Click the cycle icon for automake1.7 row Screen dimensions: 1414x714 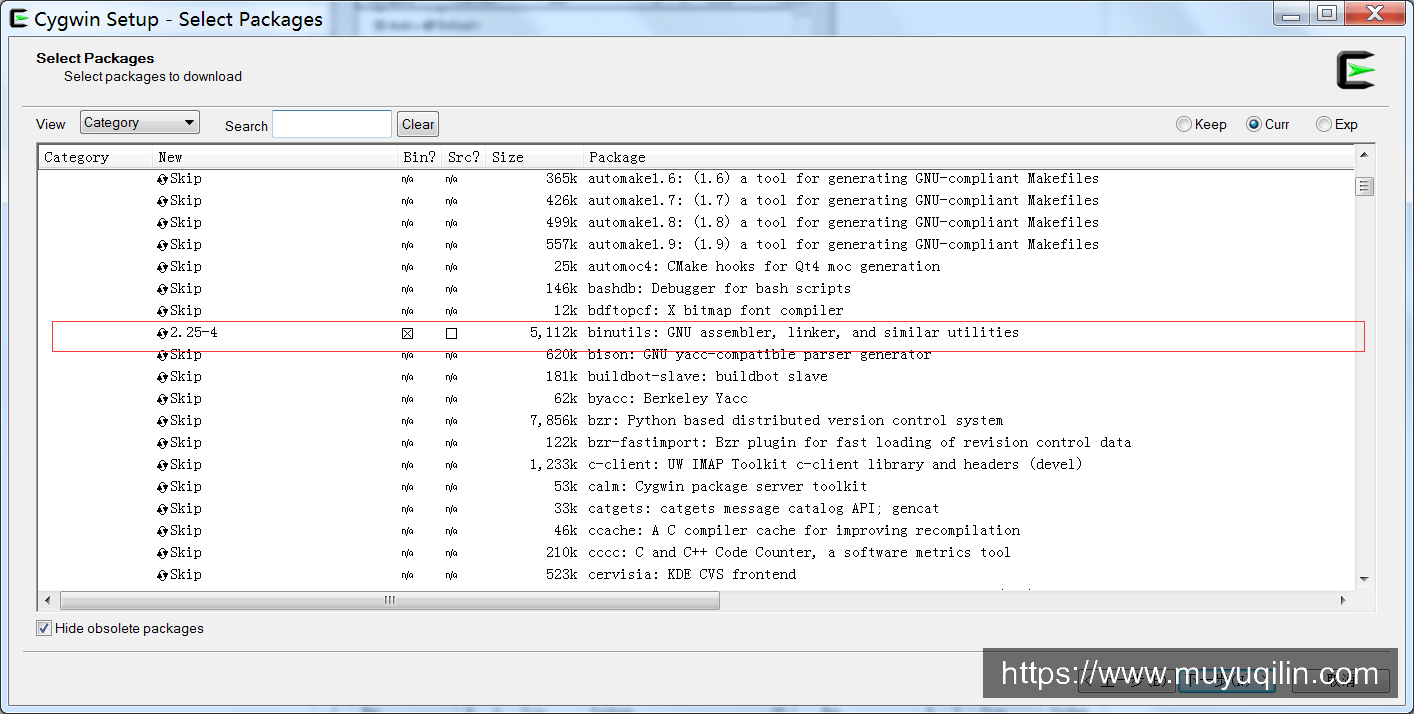tap(163, 201)
